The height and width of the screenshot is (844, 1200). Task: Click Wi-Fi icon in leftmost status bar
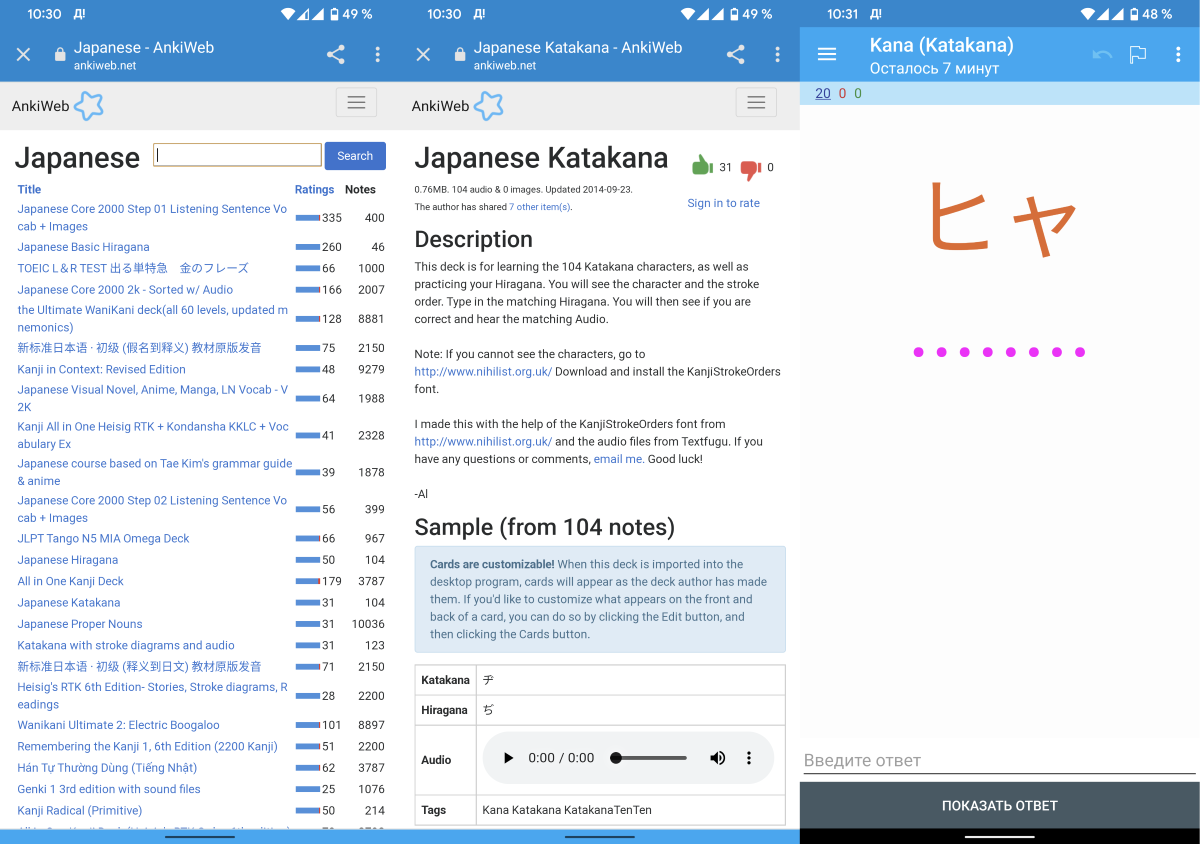pyautogui.click(x=288, y=14)
